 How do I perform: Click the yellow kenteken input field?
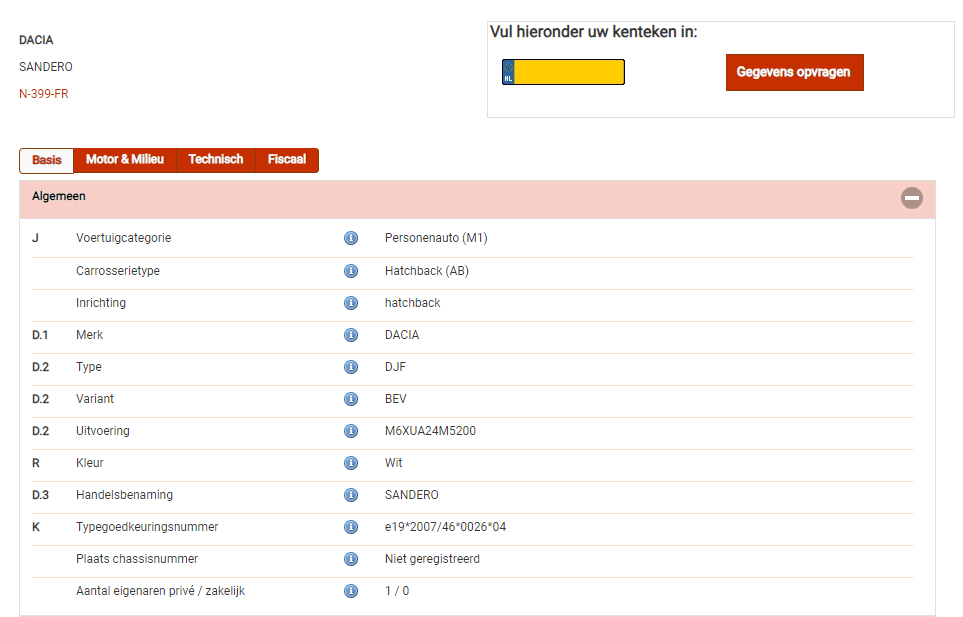point(569,72)
